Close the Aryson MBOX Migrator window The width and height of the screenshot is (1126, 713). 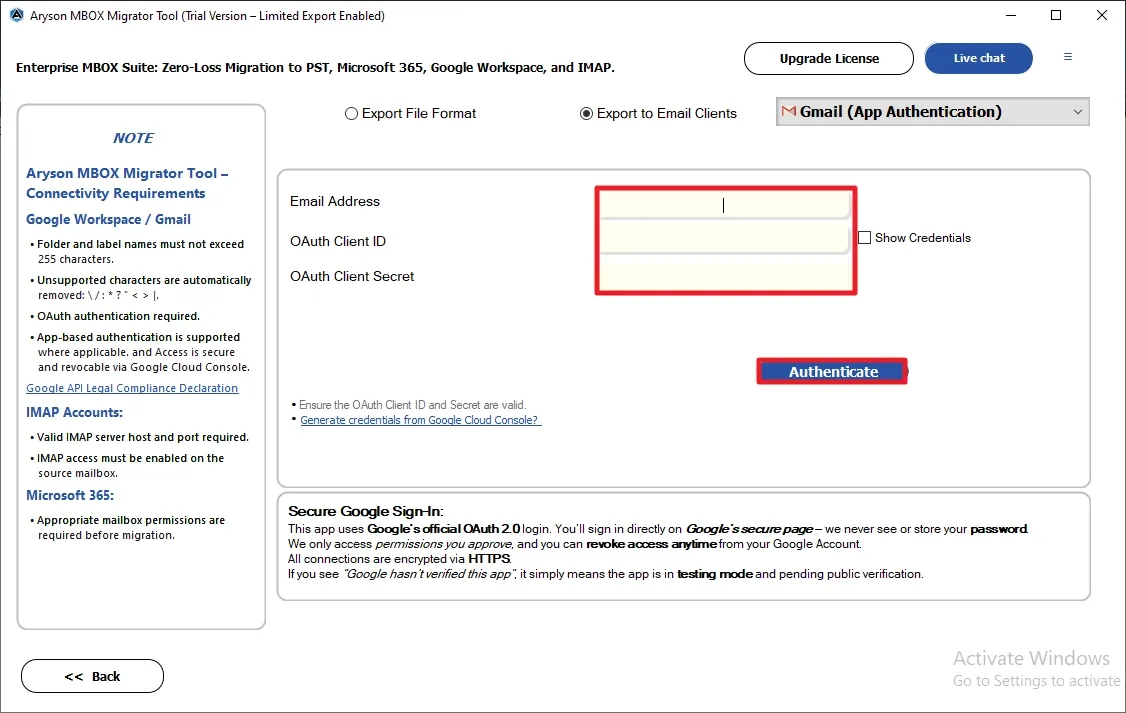pyautogui.click(x=1102, y=15)
